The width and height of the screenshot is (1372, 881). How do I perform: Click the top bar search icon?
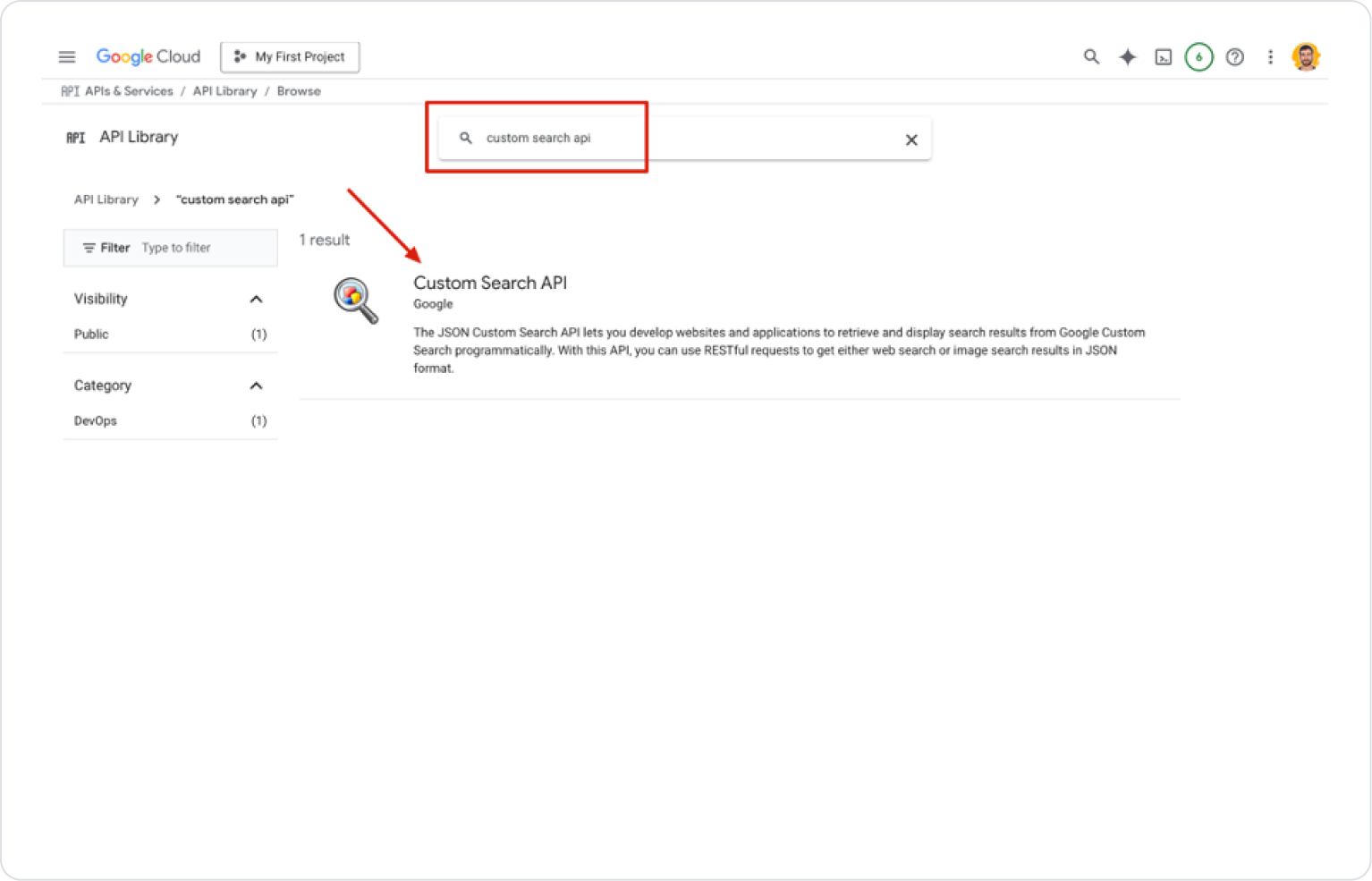point(1091,57)
